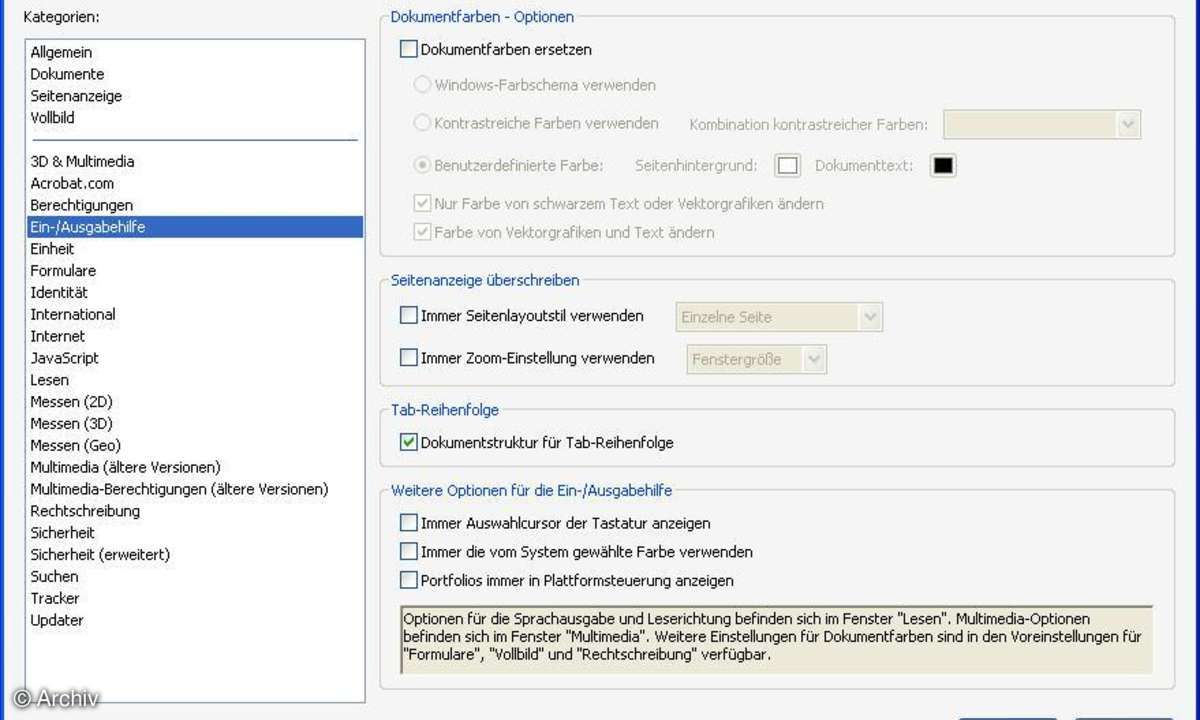Enable Immer Zoom-Einstellung verwenden checkbox
This screenshot has height=720, width=1200.
408,357
